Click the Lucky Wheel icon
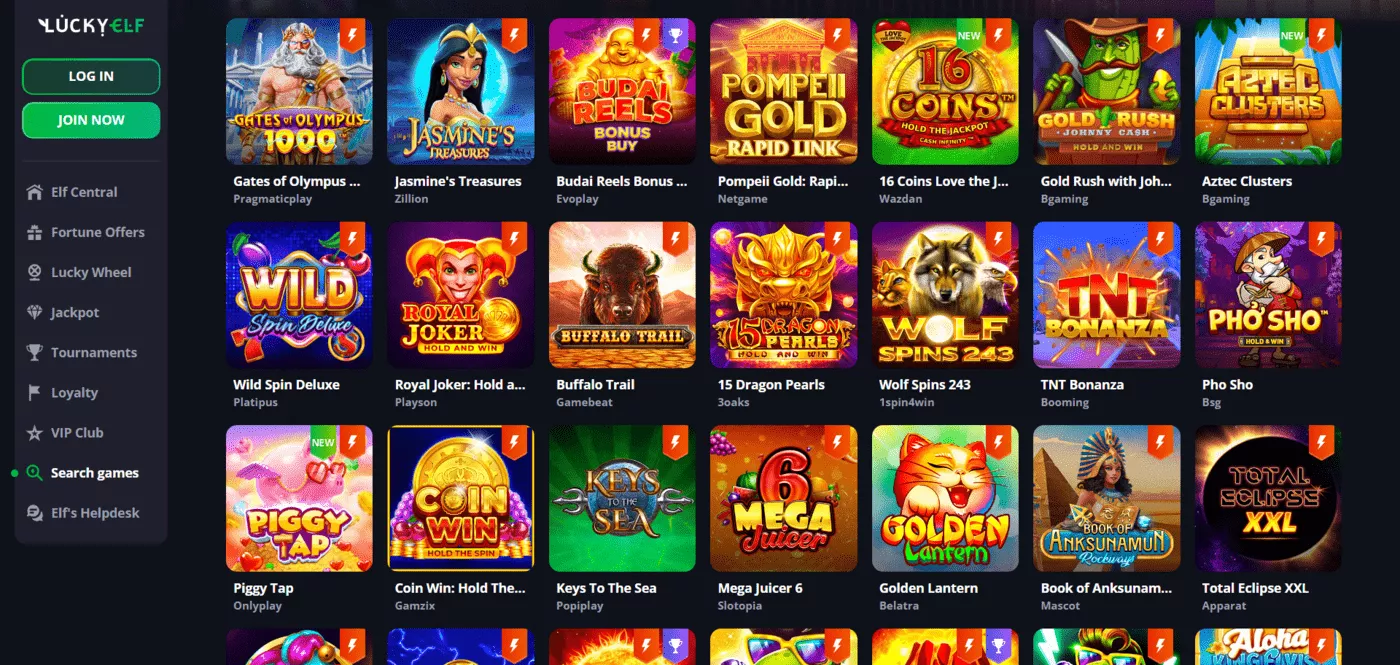 pyautogui.click(x=34, y=272)
